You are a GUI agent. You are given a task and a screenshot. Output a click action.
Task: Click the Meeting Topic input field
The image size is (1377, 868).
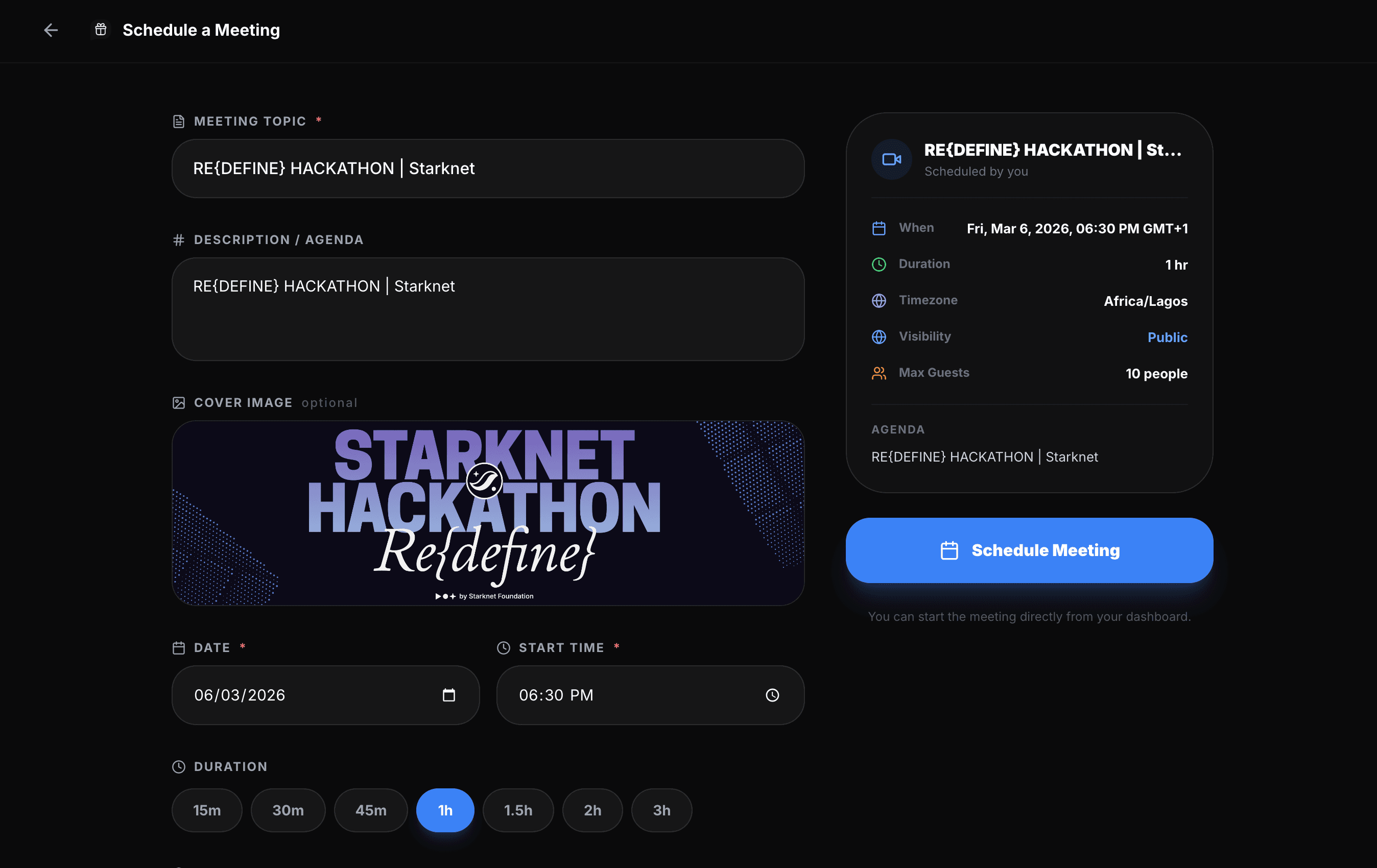tap(488, 168)
